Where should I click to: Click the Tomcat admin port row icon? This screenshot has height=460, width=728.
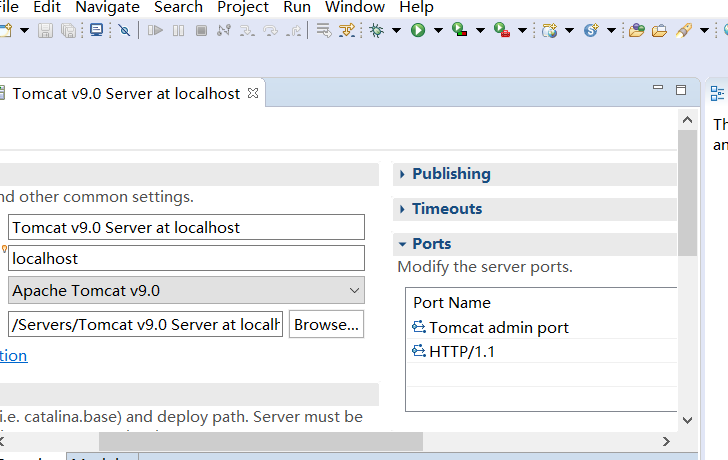click(419, 327)
